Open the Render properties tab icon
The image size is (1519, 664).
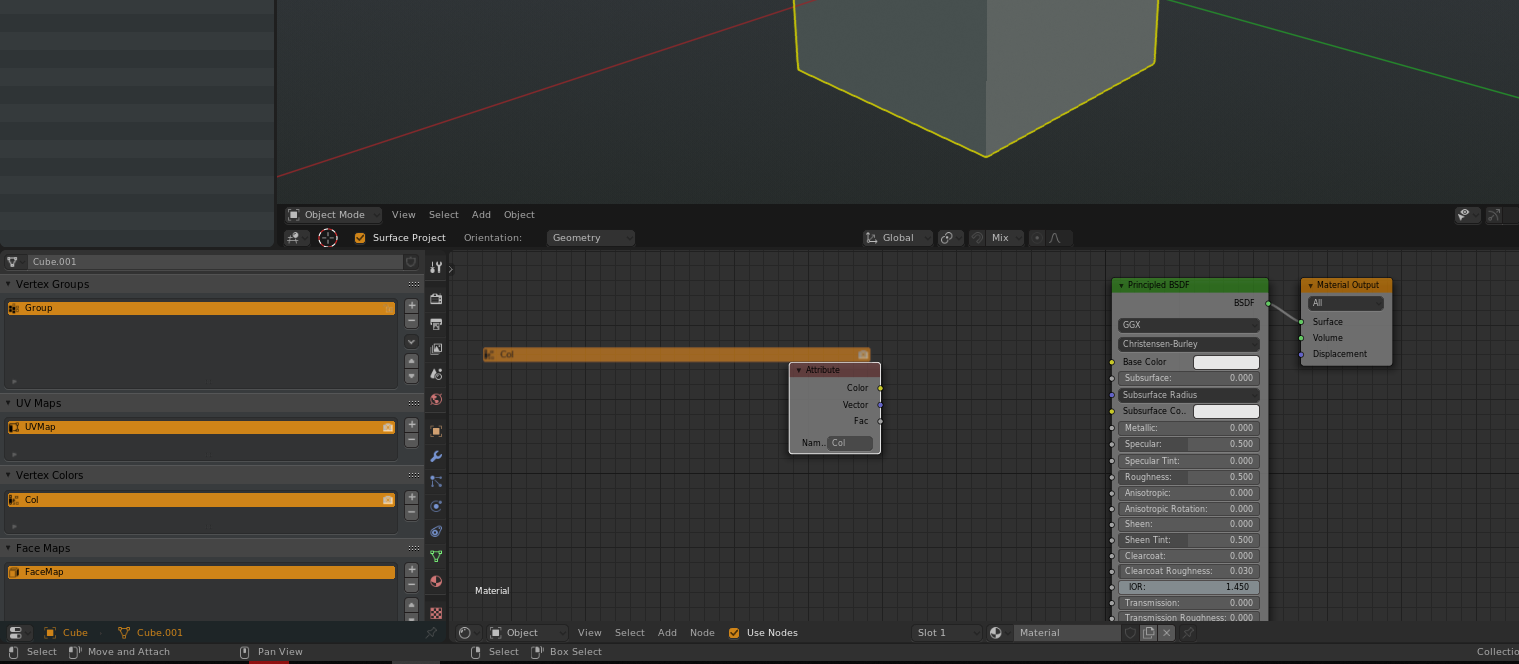[436, 299]
